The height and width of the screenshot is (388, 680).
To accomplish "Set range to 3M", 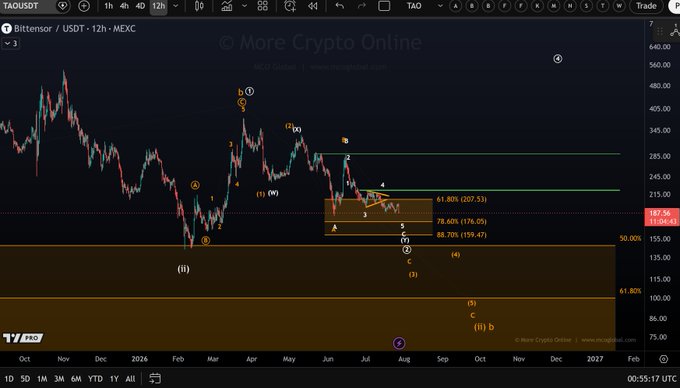I will (59, 378).
